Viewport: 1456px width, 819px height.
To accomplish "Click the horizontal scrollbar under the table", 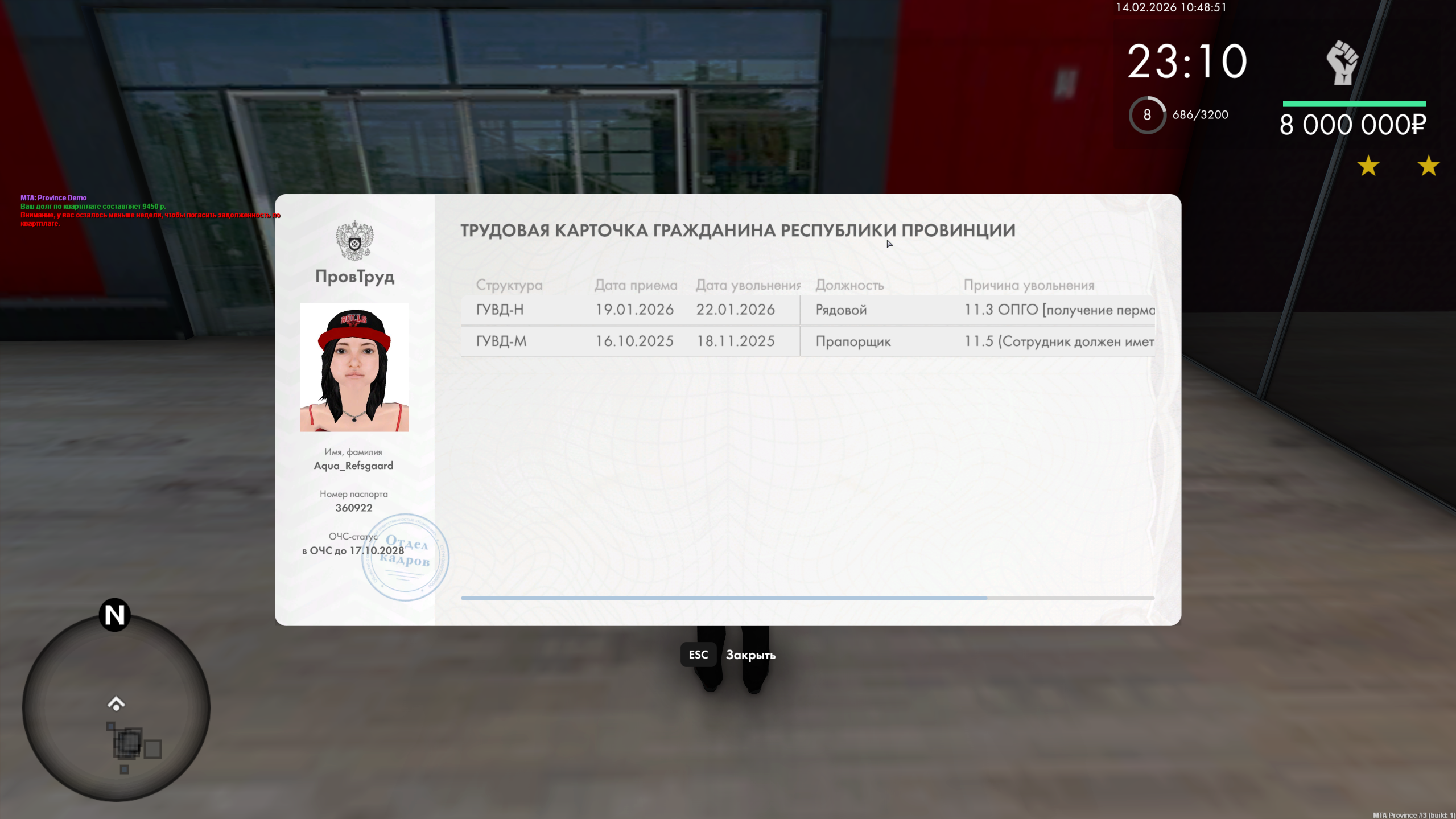I will pyautogui.click(x=723, y=598).
